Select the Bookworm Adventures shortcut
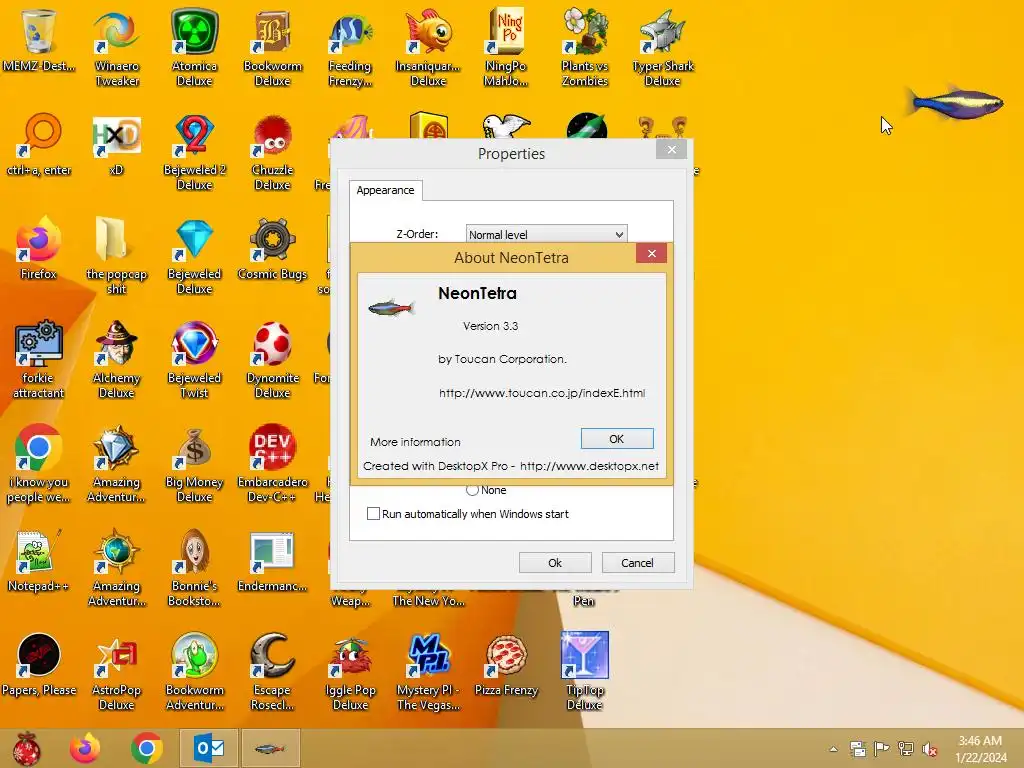This screenshot has height=768, width=1024. coord(195,671)
